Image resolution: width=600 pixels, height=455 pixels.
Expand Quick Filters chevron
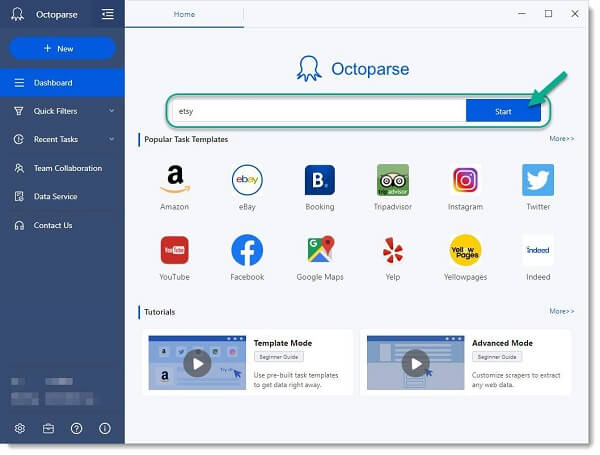tap(111, 111)
